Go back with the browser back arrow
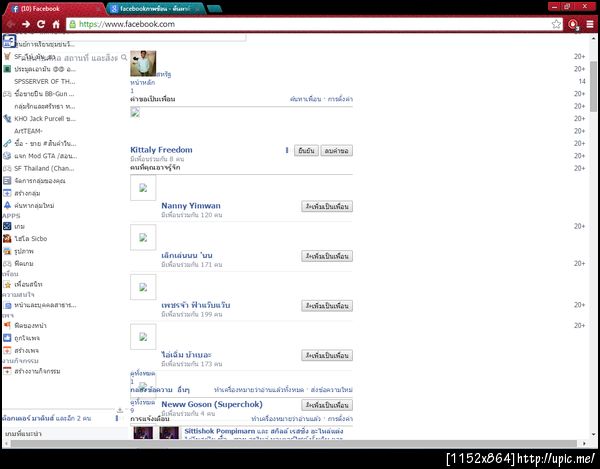 pyautogui.click(x=11, y=24)
